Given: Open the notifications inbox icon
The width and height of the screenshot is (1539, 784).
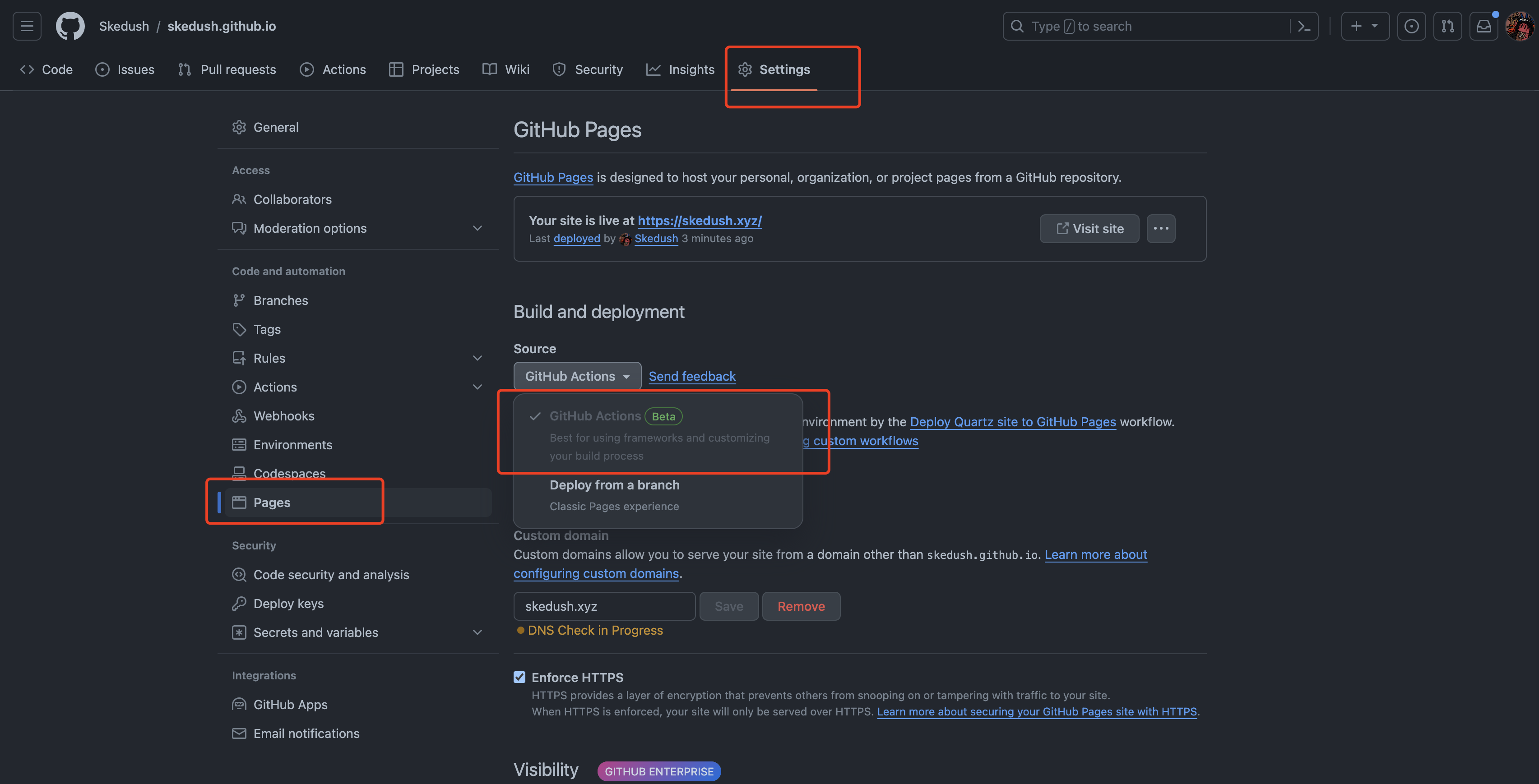Looking at the screenshot, I should (1483, 26).
